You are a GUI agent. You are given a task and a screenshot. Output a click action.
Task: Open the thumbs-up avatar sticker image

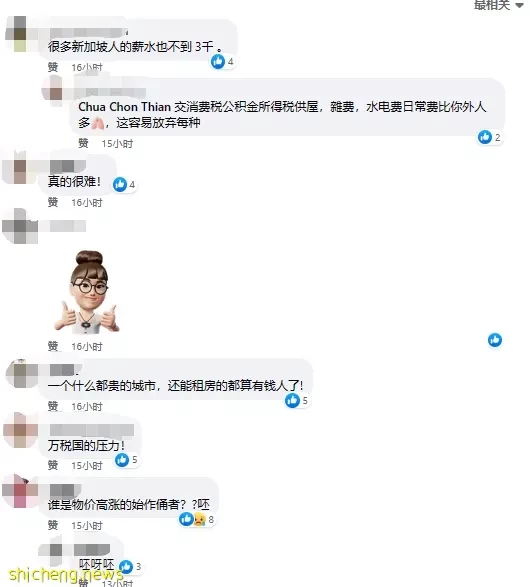pyautogui.click(x=86, y=292)
